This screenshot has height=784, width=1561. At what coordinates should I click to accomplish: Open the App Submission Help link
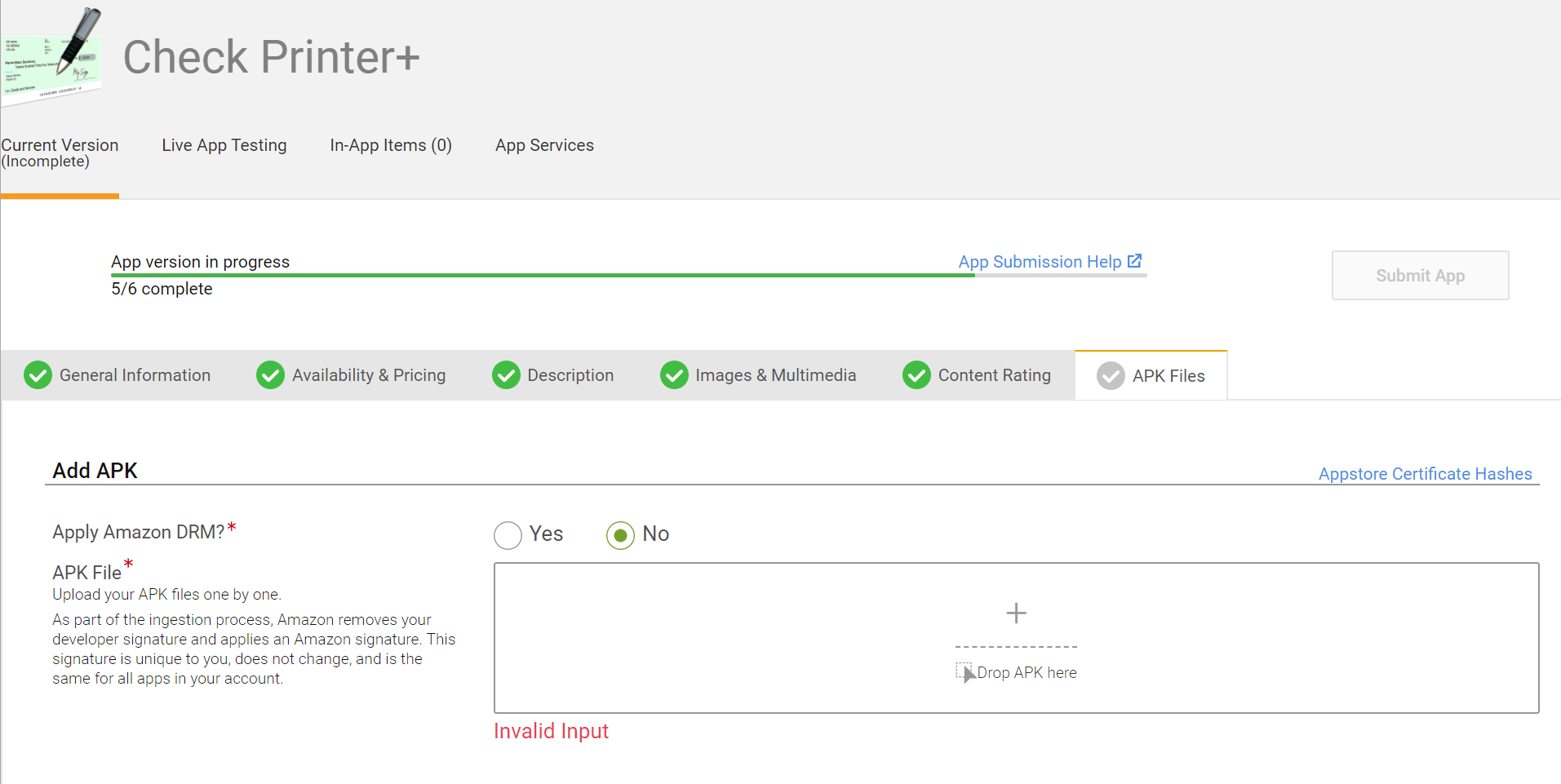point(1040,262)
